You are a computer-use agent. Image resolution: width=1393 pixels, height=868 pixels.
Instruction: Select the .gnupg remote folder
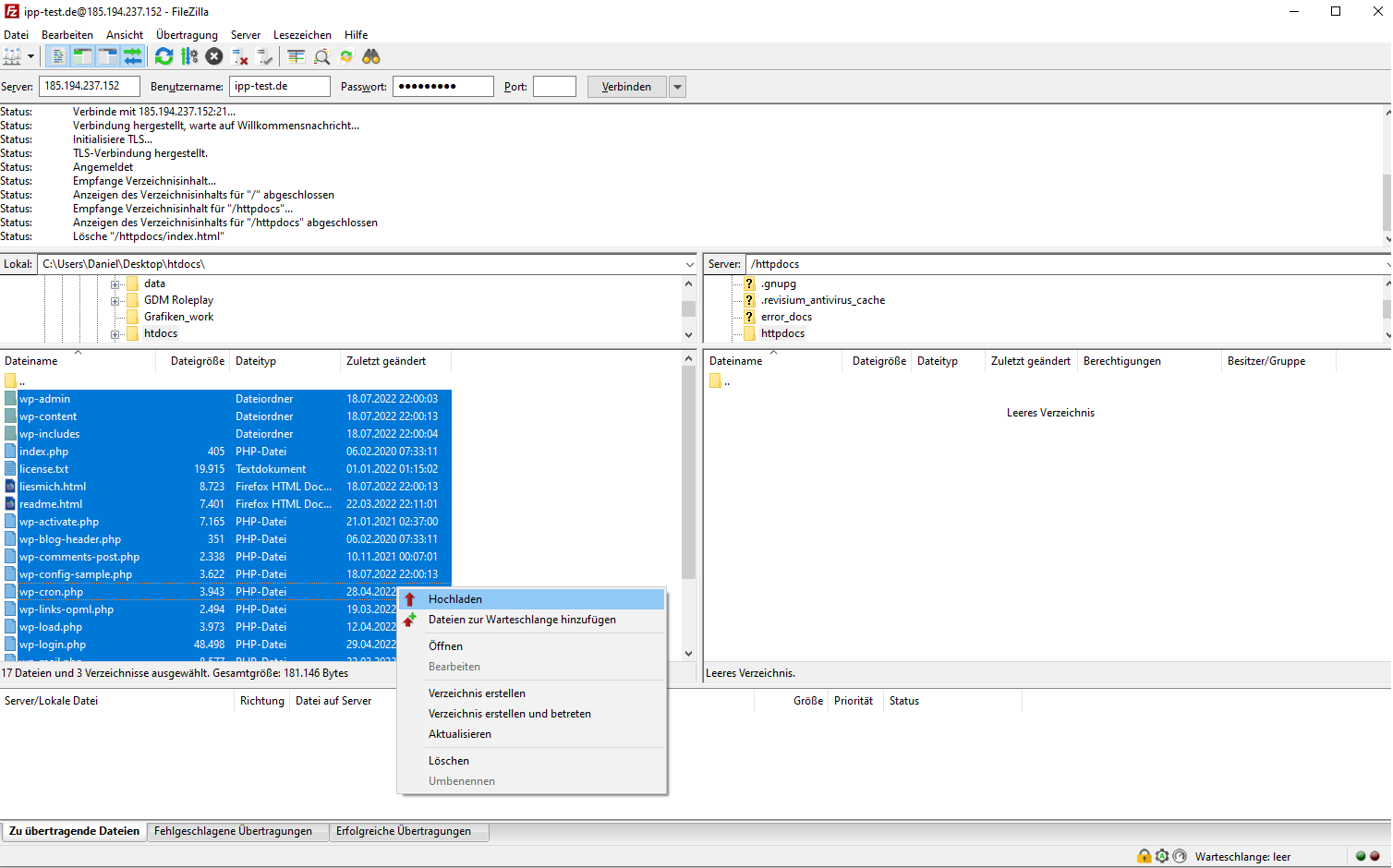coord(778,283)
